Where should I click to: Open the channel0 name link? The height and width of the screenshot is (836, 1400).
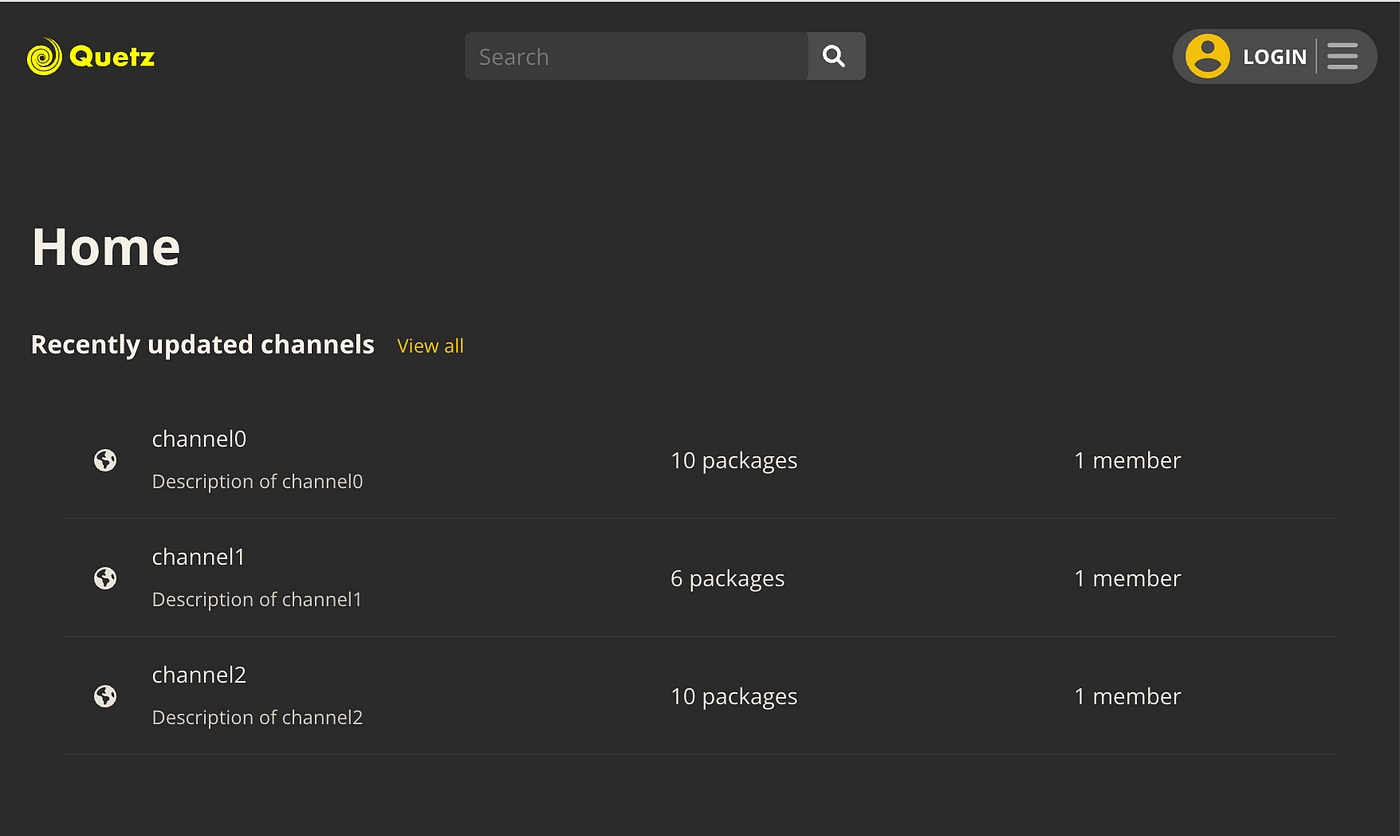tap(199, 439)
